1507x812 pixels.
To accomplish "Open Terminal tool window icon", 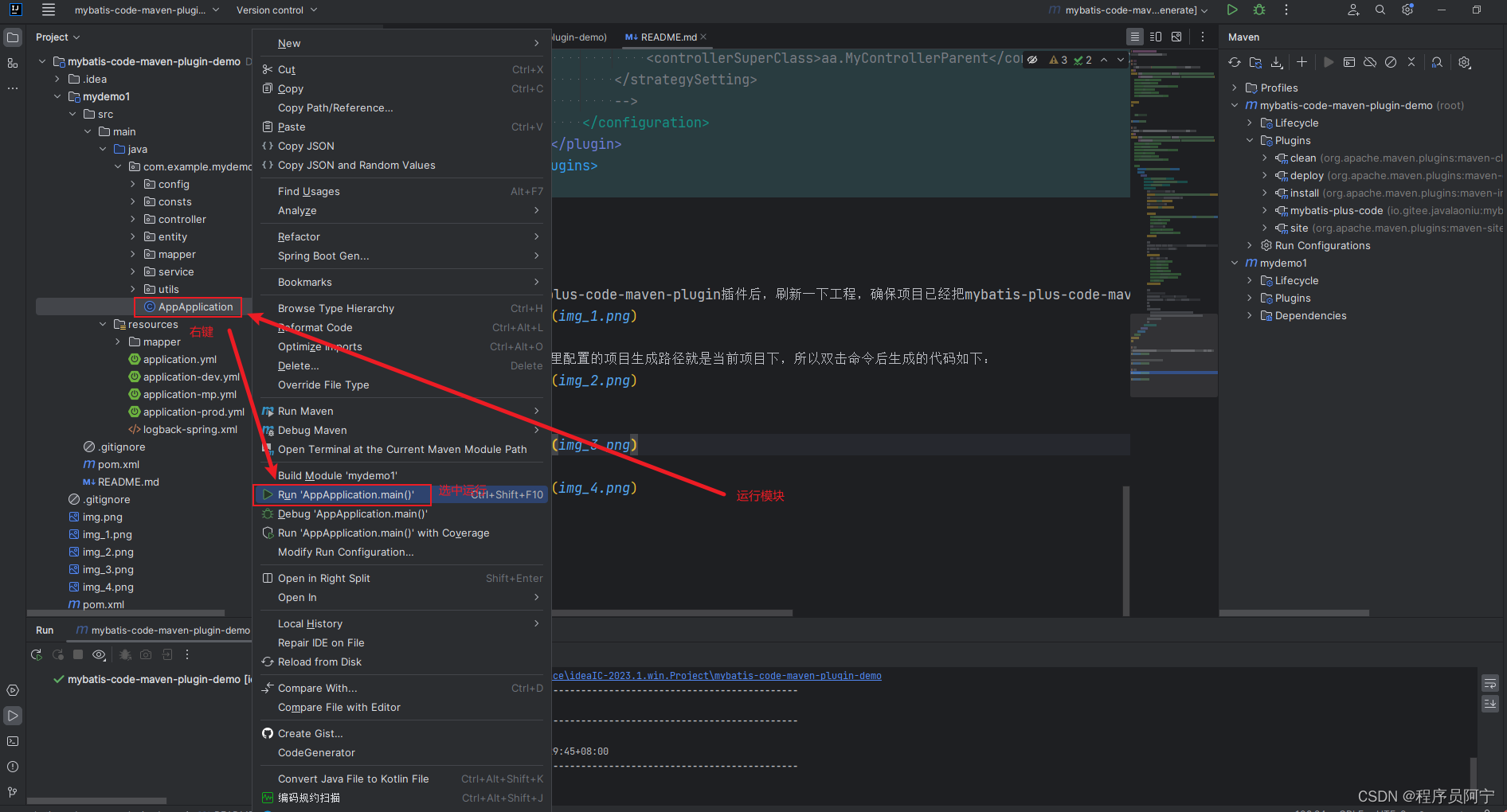I will pyautogui.click(x=13, y=741).
